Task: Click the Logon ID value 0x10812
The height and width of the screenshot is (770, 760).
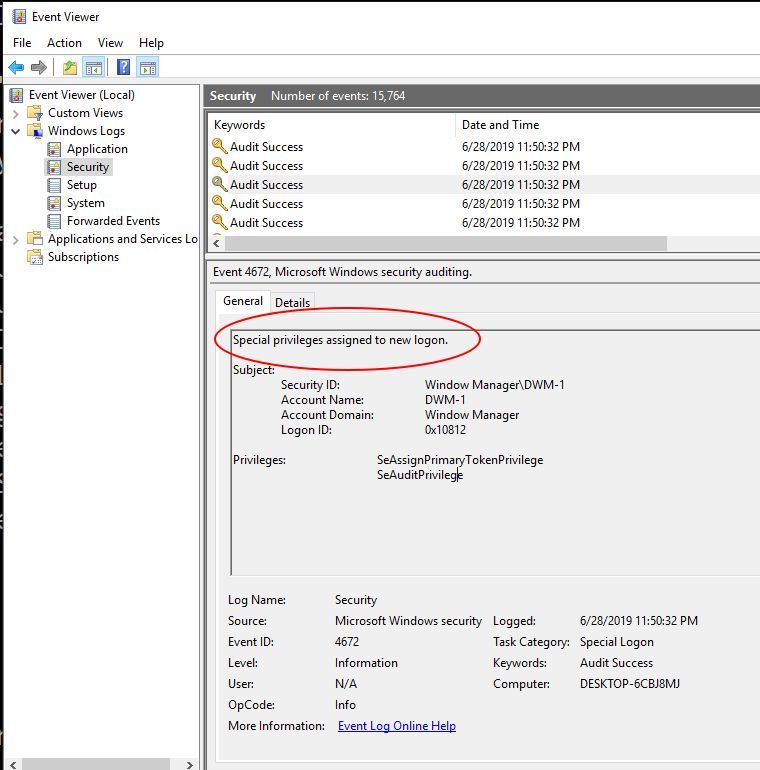Action: coord(445,430)
